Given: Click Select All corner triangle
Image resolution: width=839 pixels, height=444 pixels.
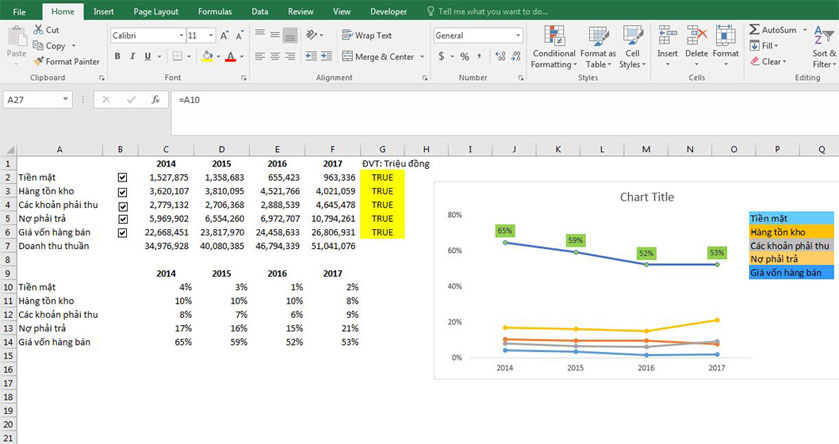Looking at the screenshot, I should coord(9,149).
